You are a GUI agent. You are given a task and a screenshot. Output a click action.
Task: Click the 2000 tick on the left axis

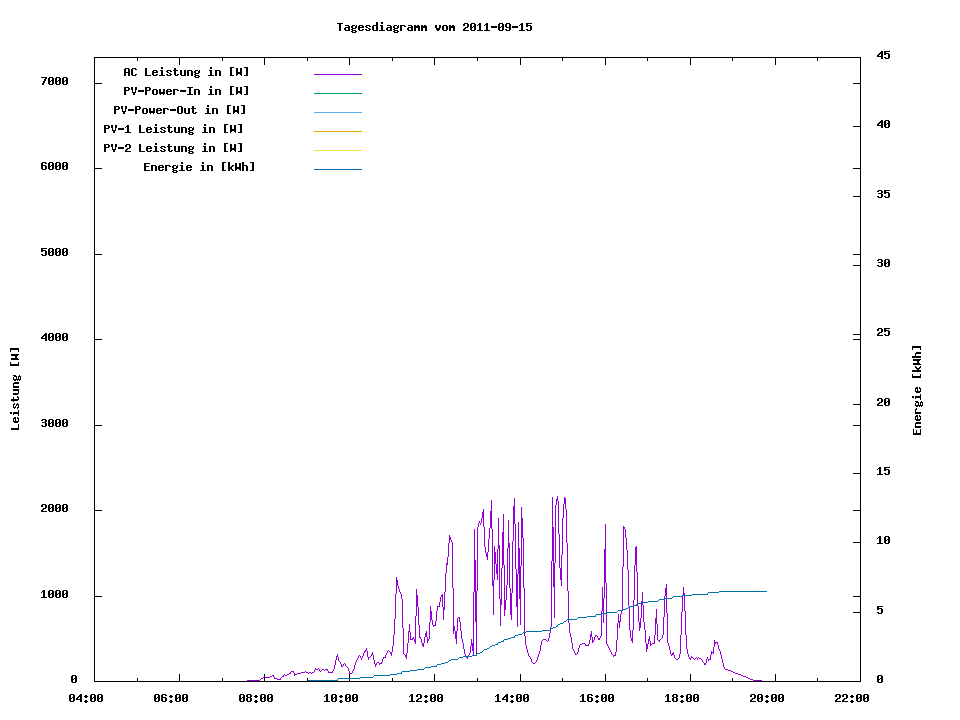[54, 509]
